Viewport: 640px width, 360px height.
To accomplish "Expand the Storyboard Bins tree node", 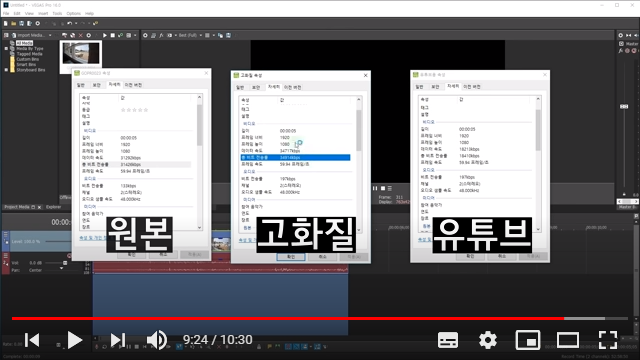I will tap(6, 70).
